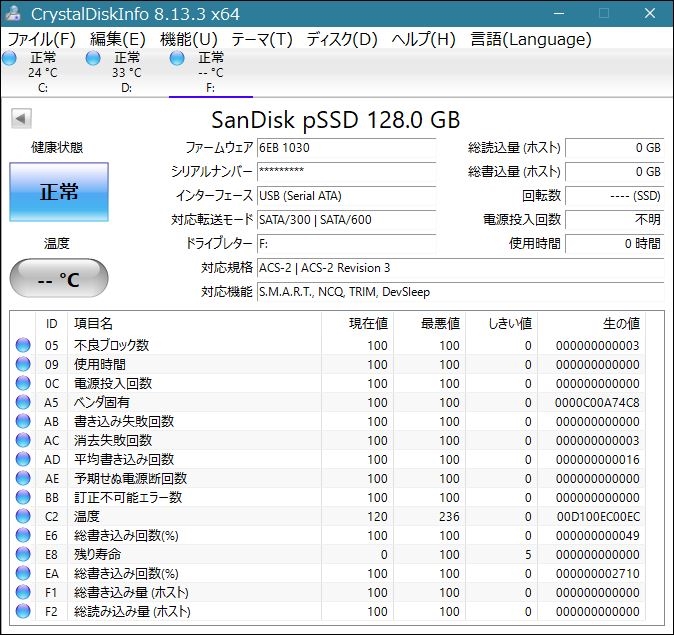Click the firmware field 6EB 1030
The width and height of the screenshot is (674, 635).
click(x=346, y=148)
